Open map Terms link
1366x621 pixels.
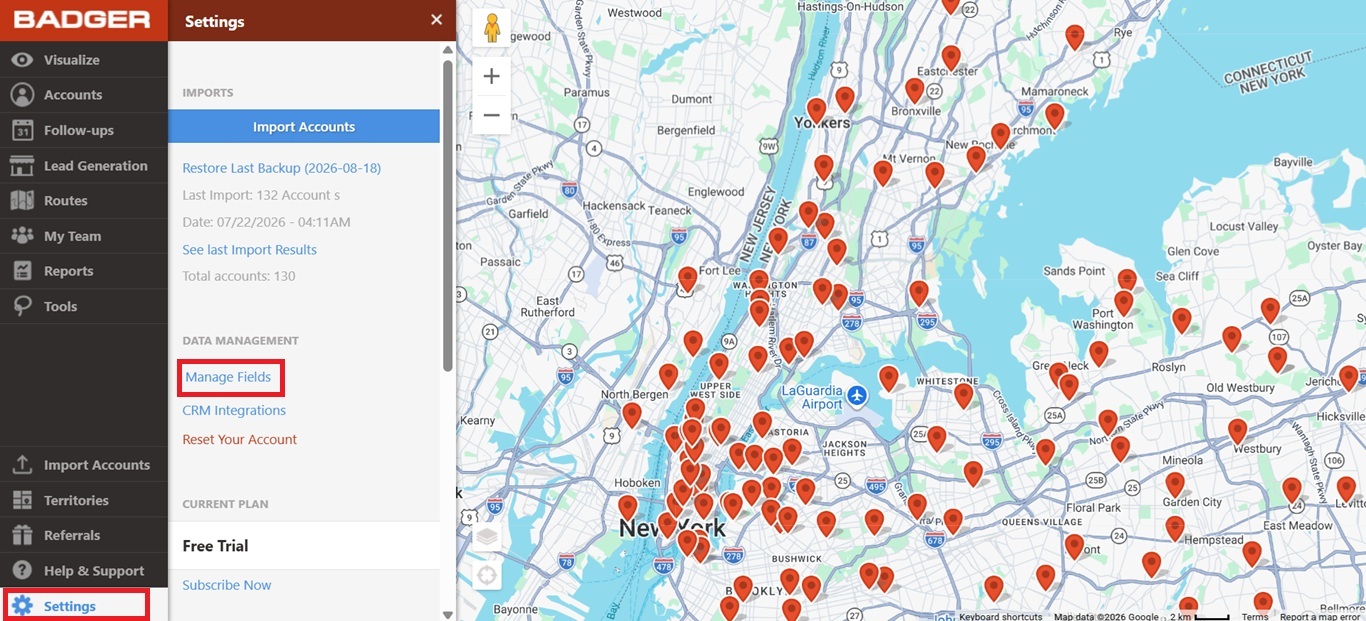pyautogui.click(x=1254, y=616)
